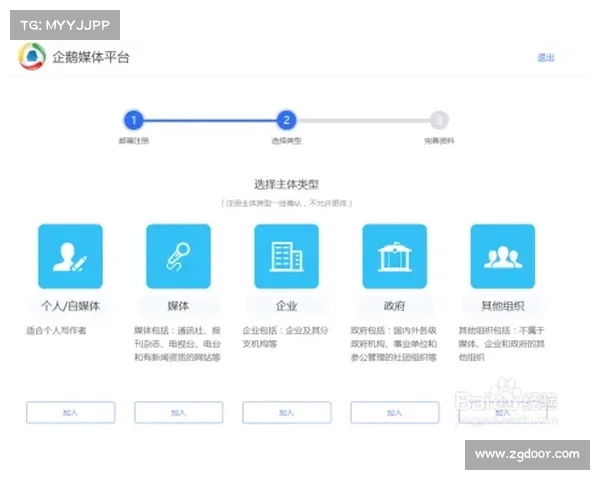Click 加入 button under 其他组织

tap(503, 412)
